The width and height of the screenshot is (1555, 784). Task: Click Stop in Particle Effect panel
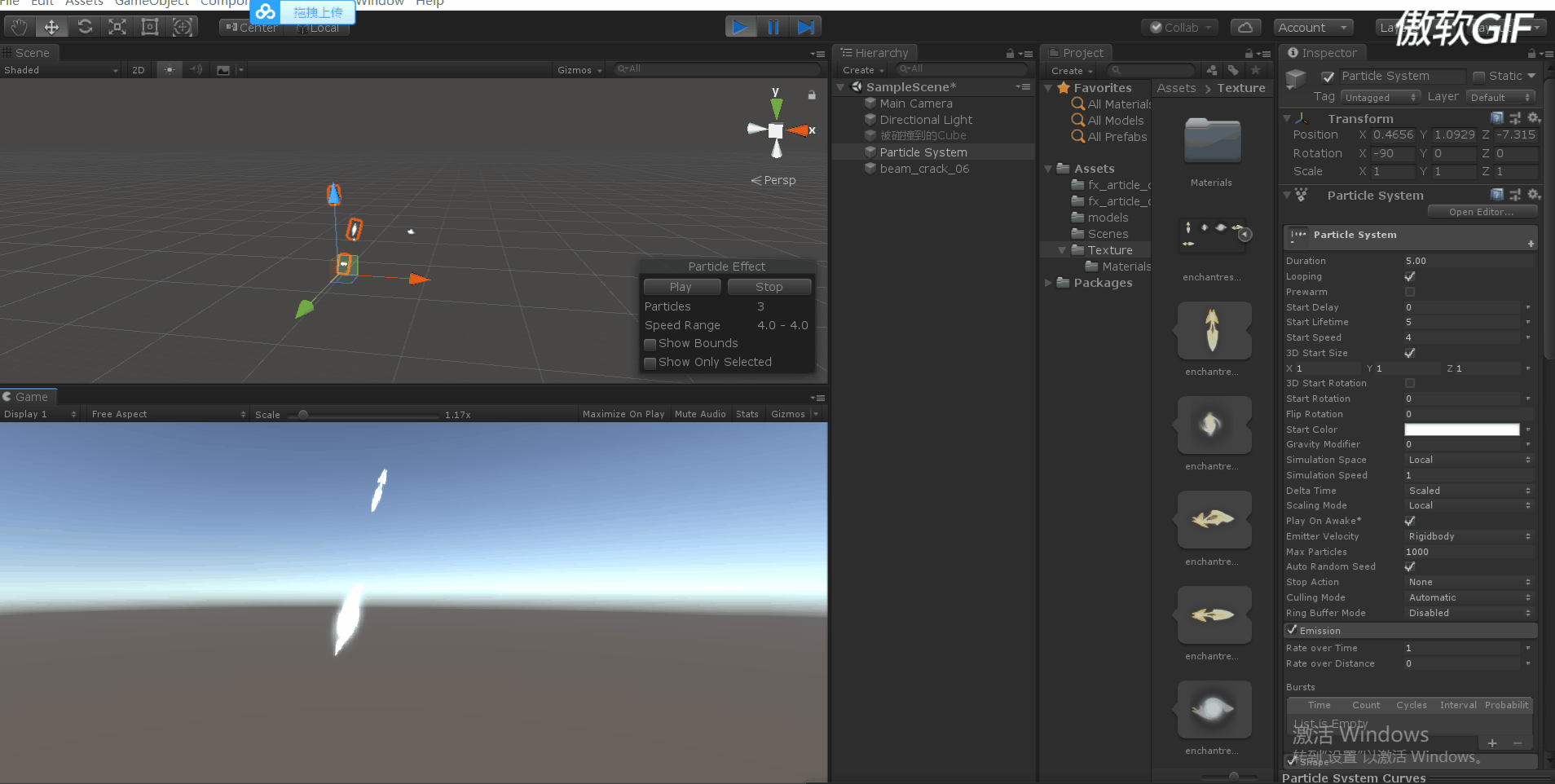[769, 287]
